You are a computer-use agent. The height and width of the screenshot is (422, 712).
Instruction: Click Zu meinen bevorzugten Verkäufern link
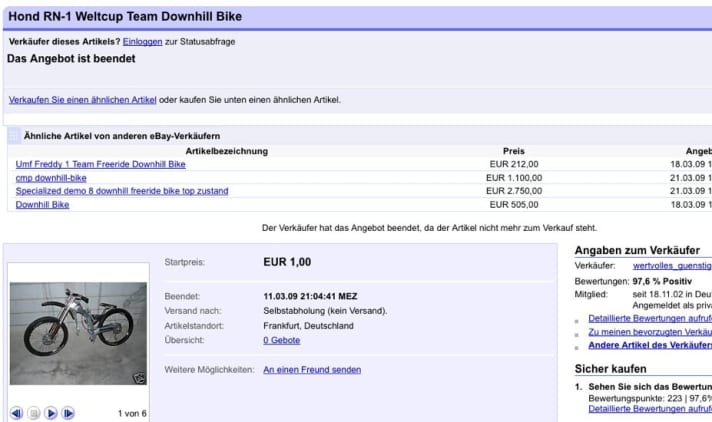pyautogui.click(x=650, y=332)
